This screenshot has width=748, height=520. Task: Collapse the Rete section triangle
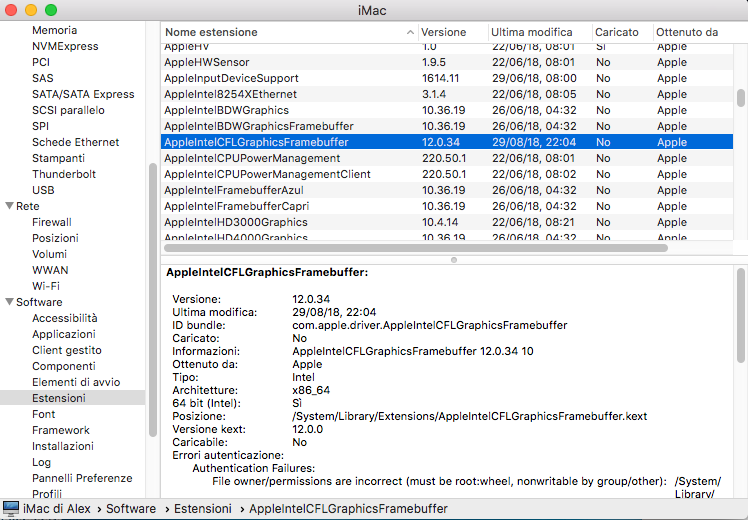coord(9,206)
